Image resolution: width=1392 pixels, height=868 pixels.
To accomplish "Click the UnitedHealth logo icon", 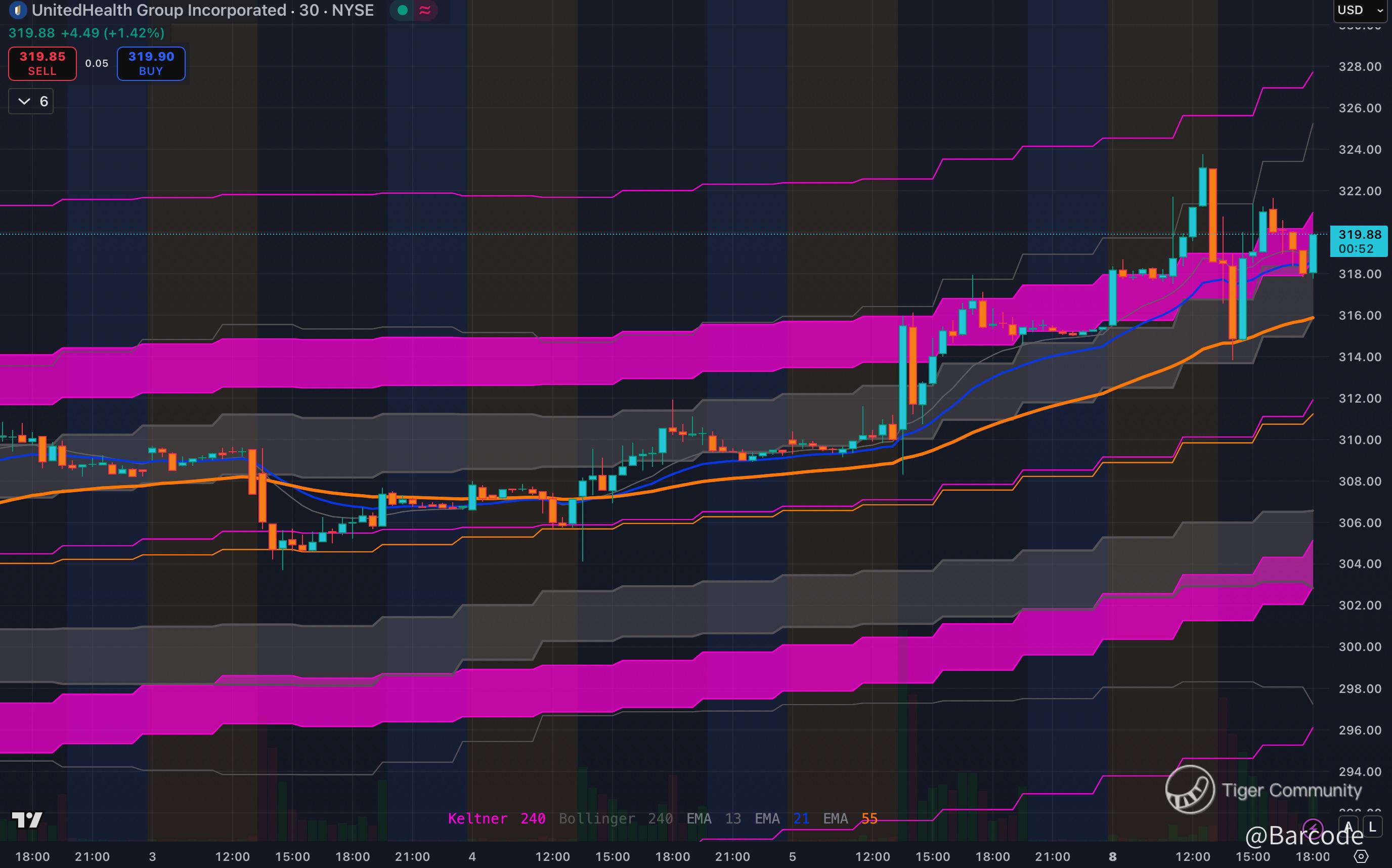I will (18, 10).
